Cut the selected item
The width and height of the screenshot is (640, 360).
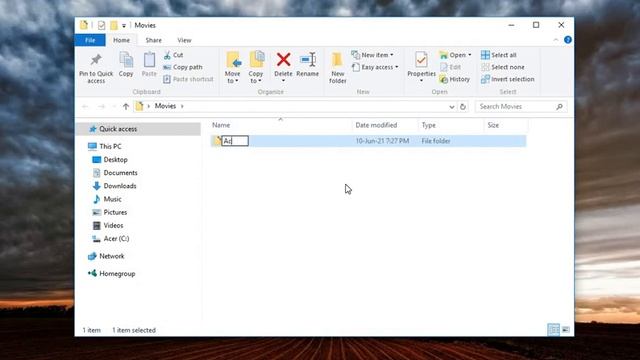[x=173, y=55]
